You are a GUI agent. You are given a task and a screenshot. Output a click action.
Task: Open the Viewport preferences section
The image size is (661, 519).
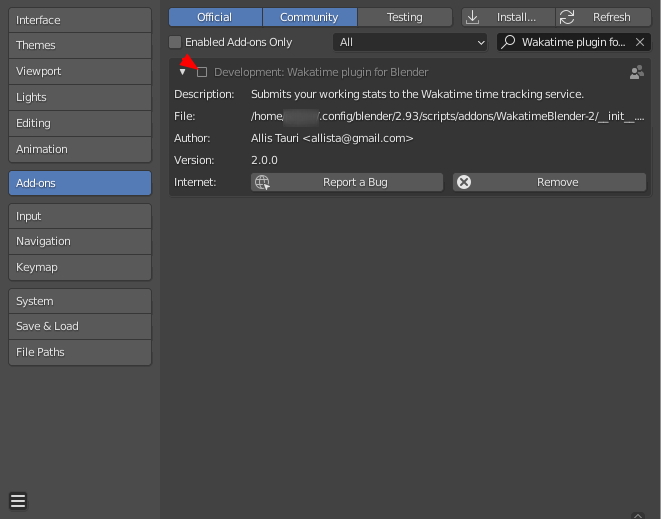(x=80, y=71)
